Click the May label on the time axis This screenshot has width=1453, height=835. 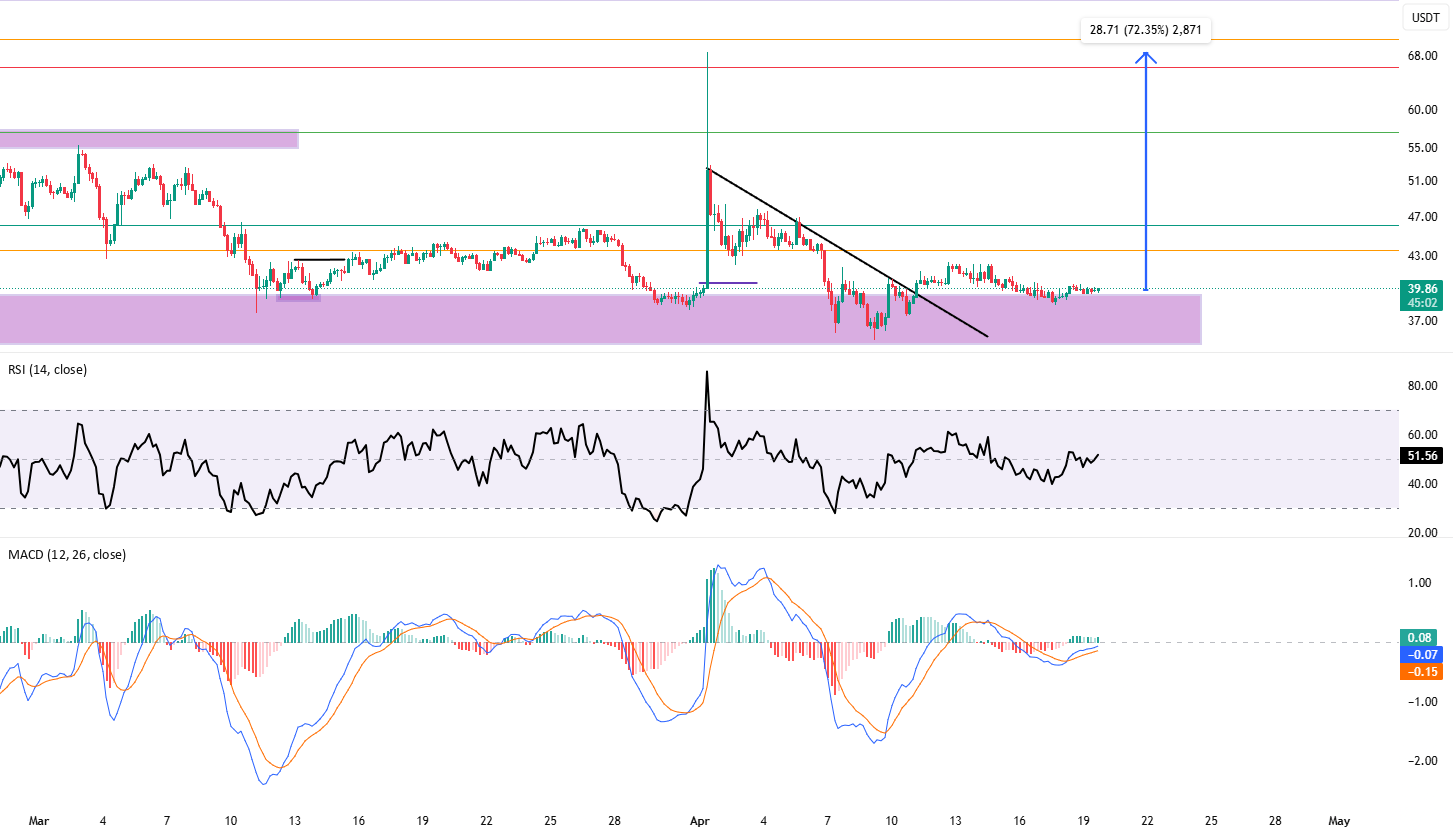click(1339, 820)
